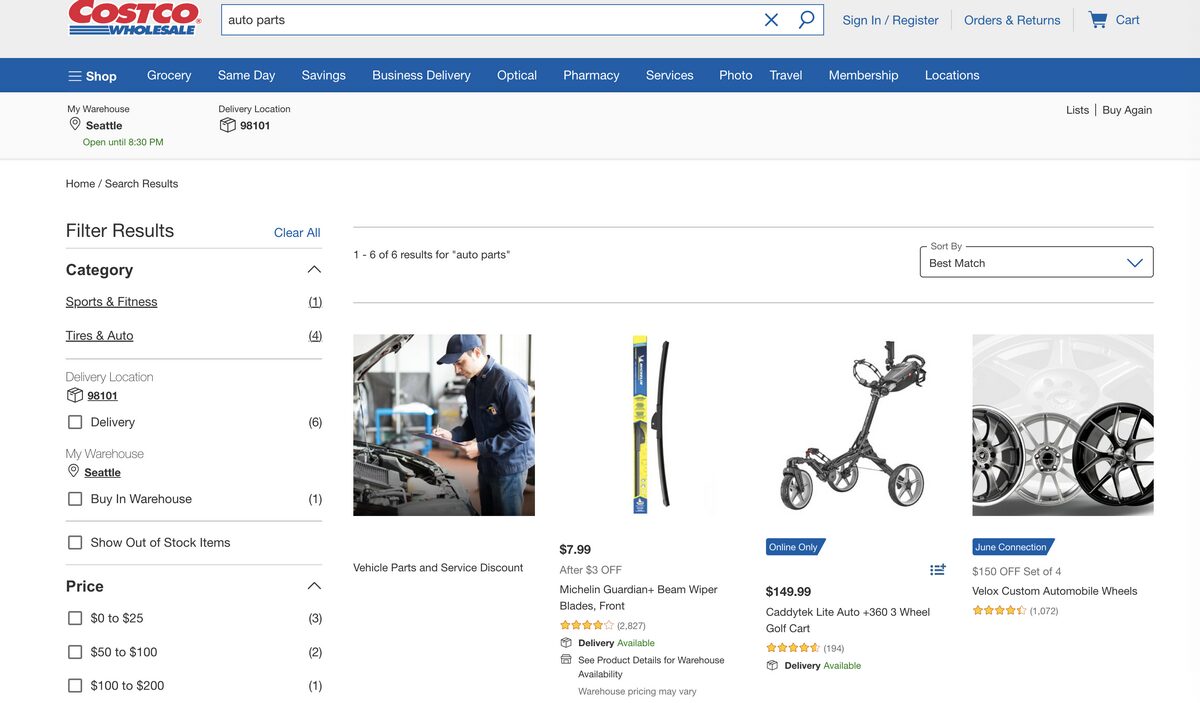
Task: Clear the search box with X icon
Action: click(x=771, y=20)
